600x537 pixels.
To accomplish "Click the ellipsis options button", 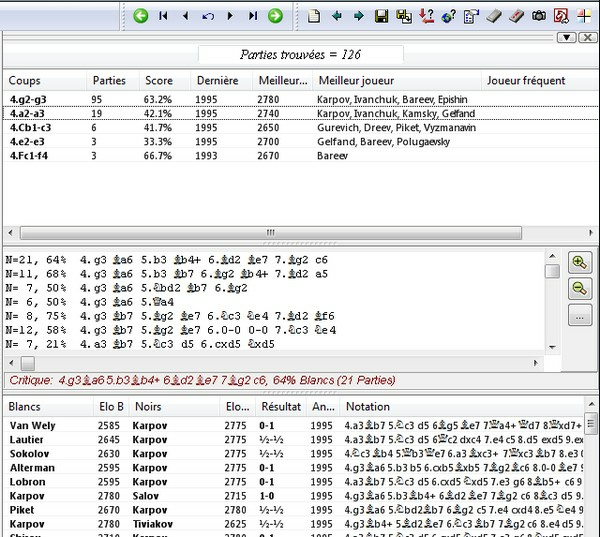I will 579,316.
